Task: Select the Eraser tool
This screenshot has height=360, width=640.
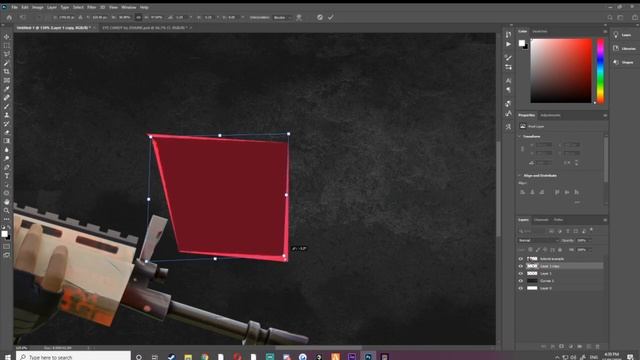Action: tap(7, 132)
